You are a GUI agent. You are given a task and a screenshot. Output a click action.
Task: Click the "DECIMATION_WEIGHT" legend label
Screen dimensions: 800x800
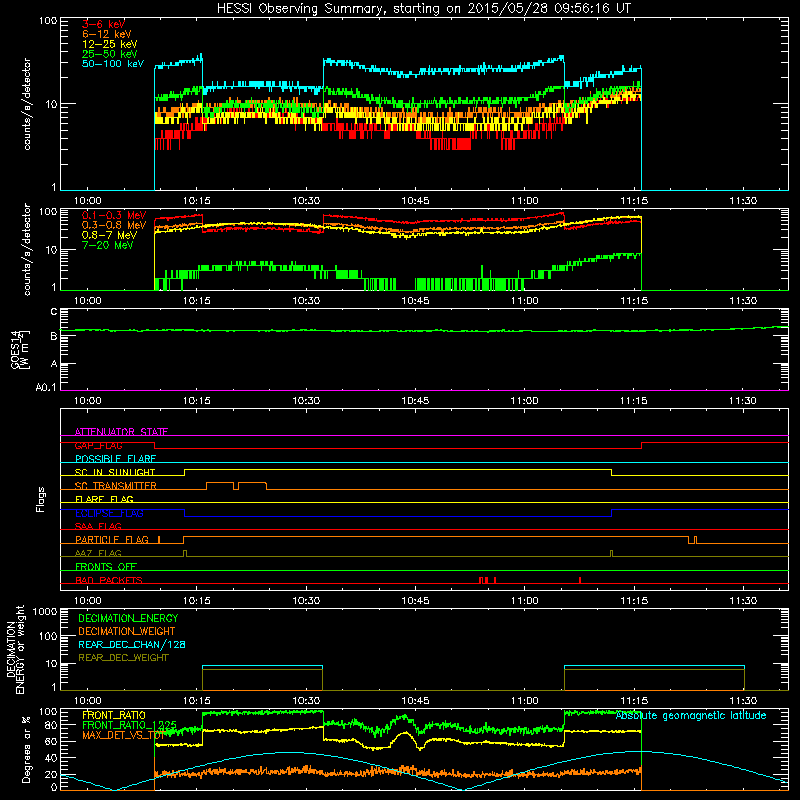pos(127,631)
